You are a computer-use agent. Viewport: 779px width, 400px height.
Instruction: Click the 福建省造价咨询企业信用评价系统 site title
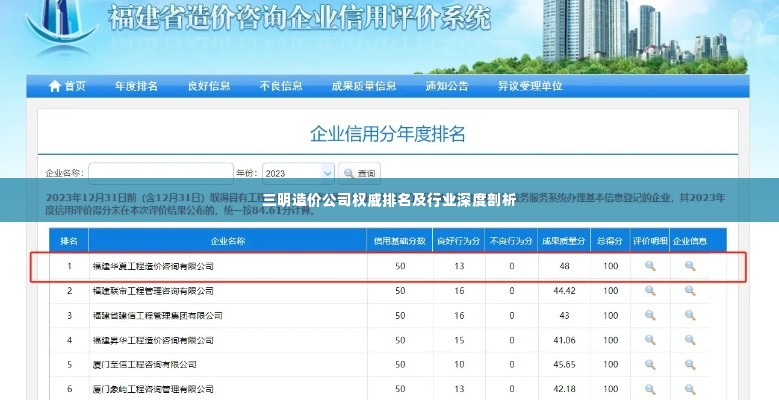(300, 18)
